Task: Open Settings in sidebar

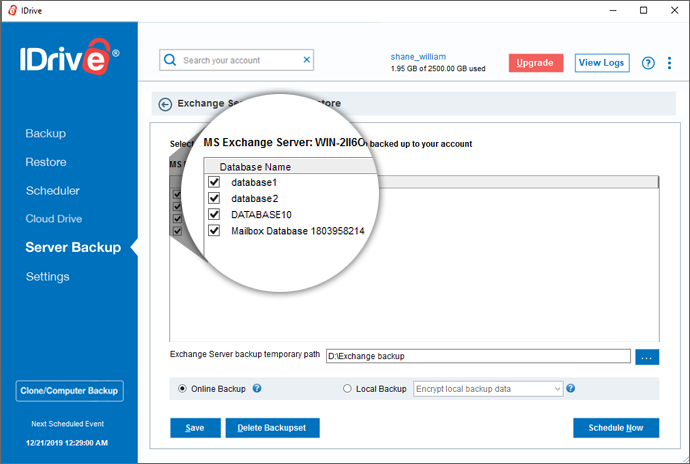Action: (x=48, y=276)
